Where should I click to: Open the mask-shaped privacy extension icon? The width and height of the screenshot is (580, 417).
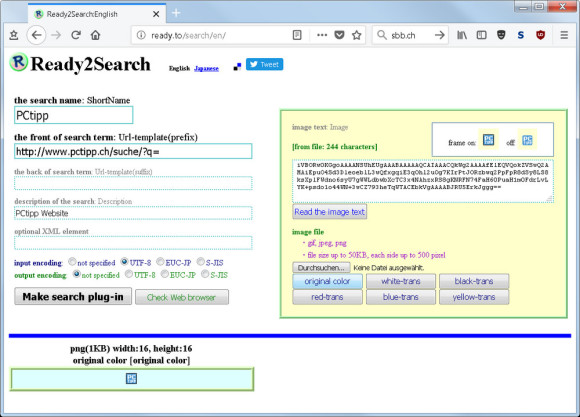(501, 35)
